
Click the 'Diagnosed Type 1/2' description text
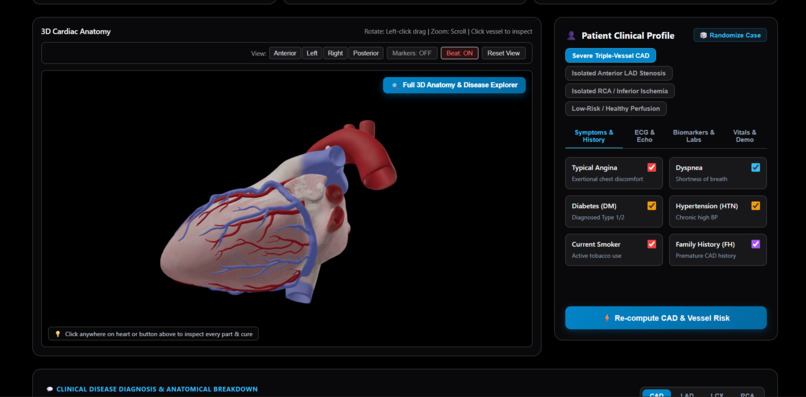pos(598,218)
